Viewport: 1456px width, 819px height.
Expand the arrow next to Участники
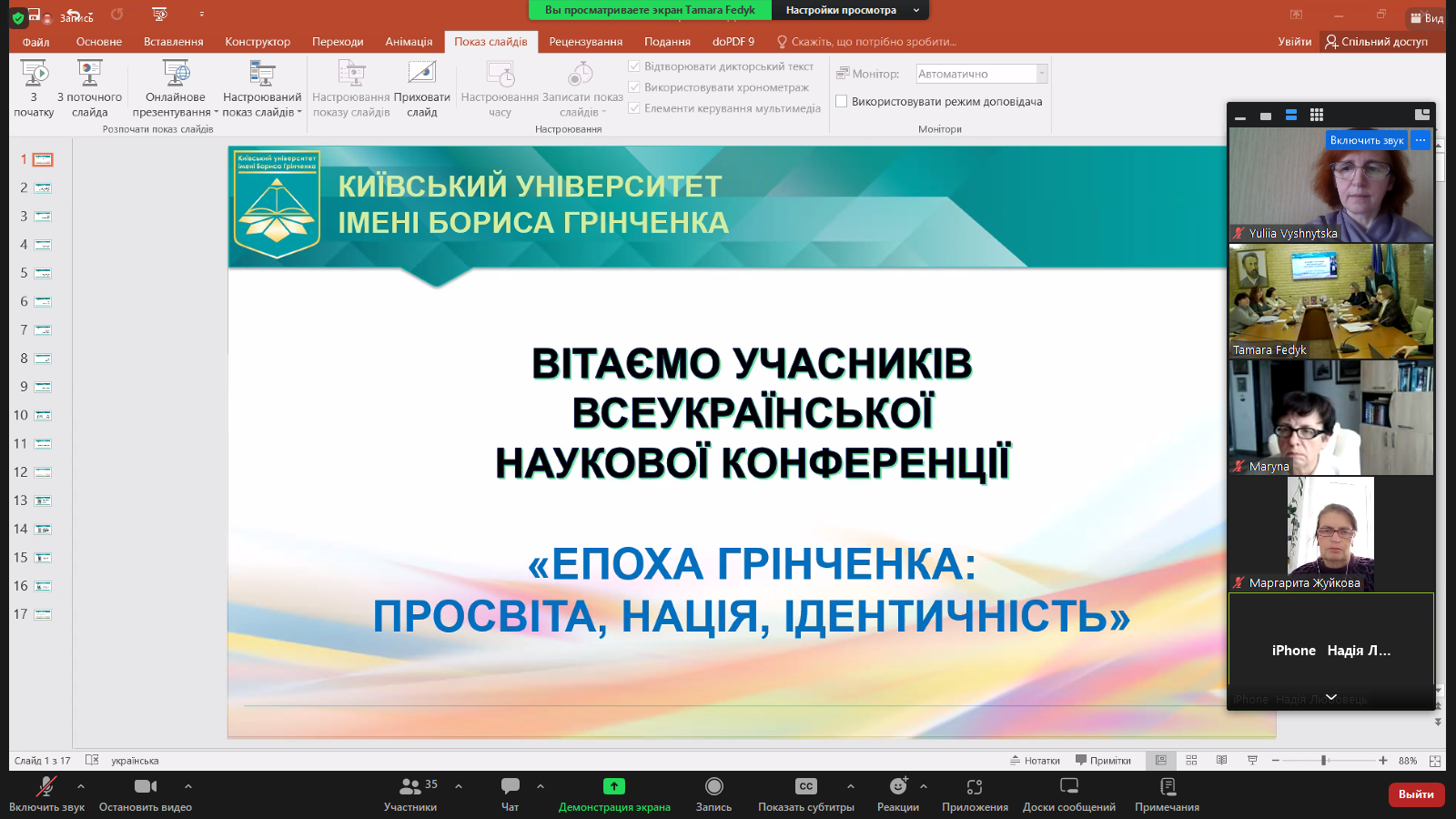click(459, 786)
